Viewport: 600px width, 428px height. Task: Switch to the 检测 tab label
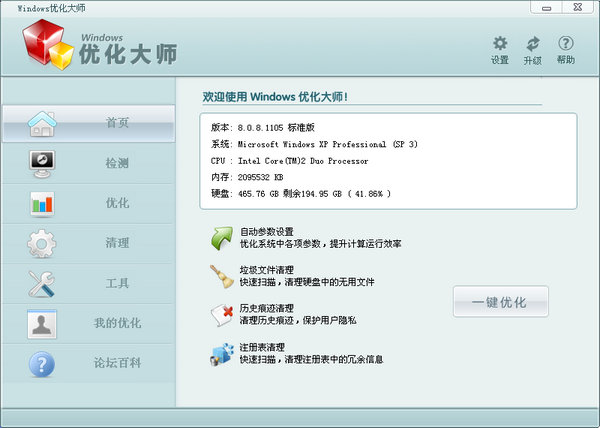point(117,163)
